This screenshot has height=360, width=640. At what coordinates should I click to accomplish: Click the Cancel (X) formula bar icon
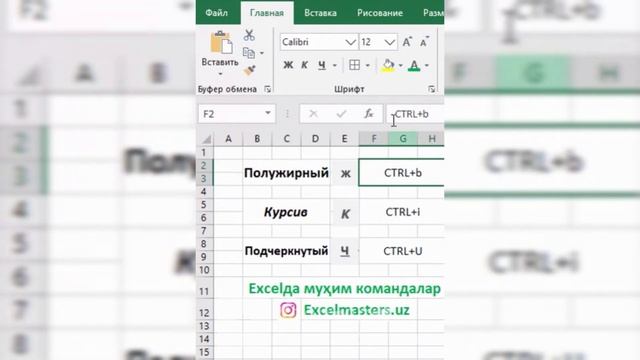313,114
